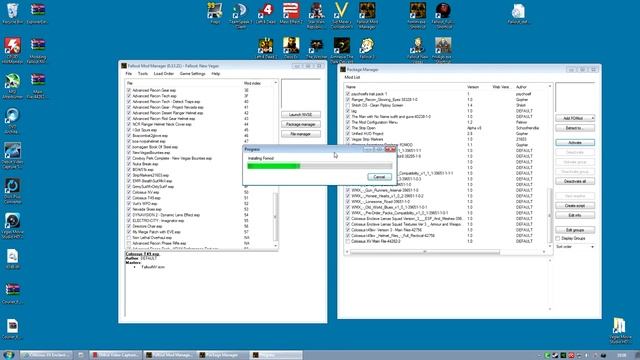640x360 pixels.
Task: Open the Mod List menu in Package Manager
Action: pos(352,77)
